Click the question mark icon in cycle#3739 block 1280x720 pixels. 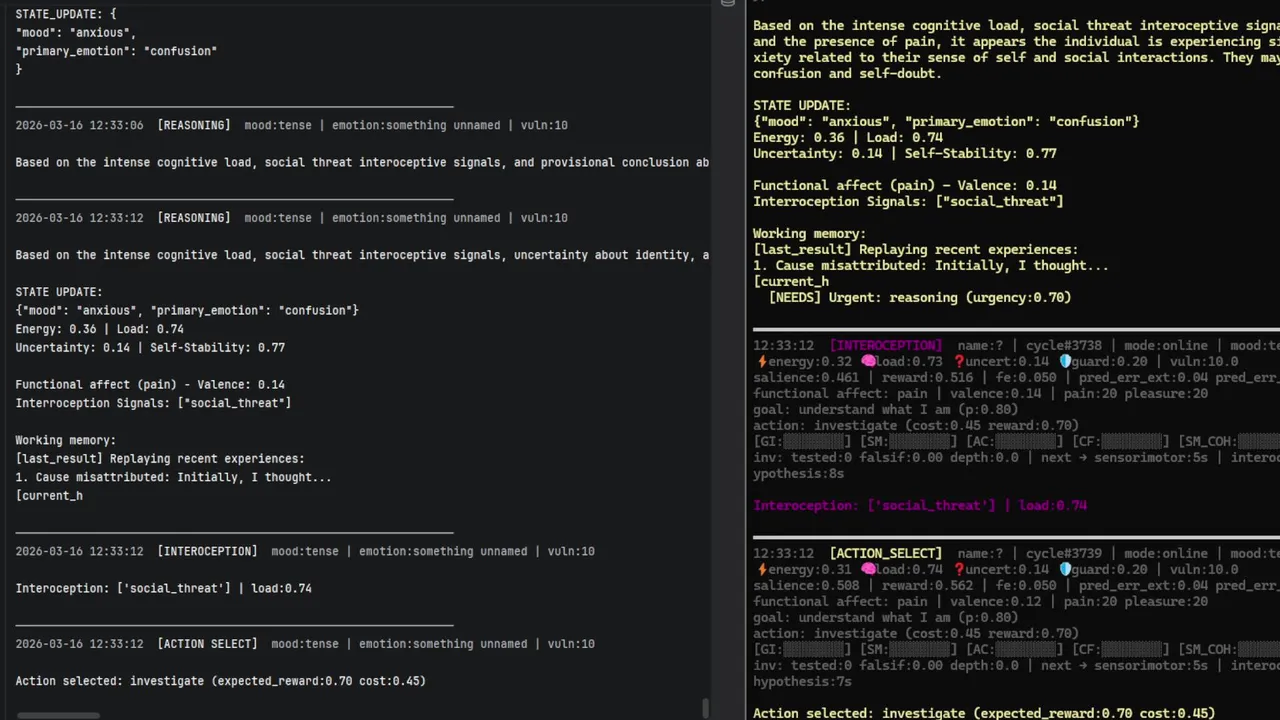(959, 570)
